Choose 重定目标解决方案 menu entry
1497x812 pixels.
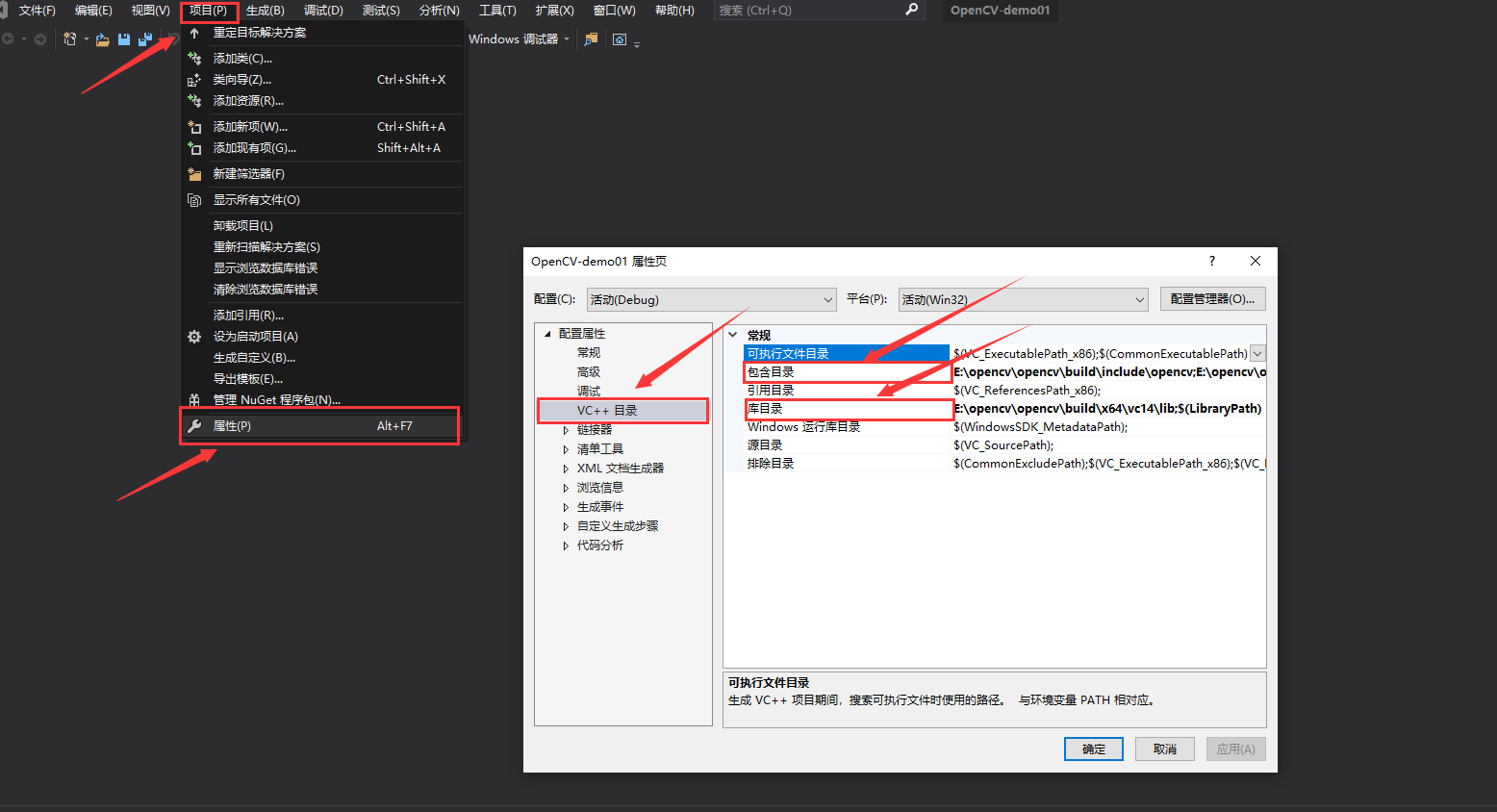coord(322,33)
